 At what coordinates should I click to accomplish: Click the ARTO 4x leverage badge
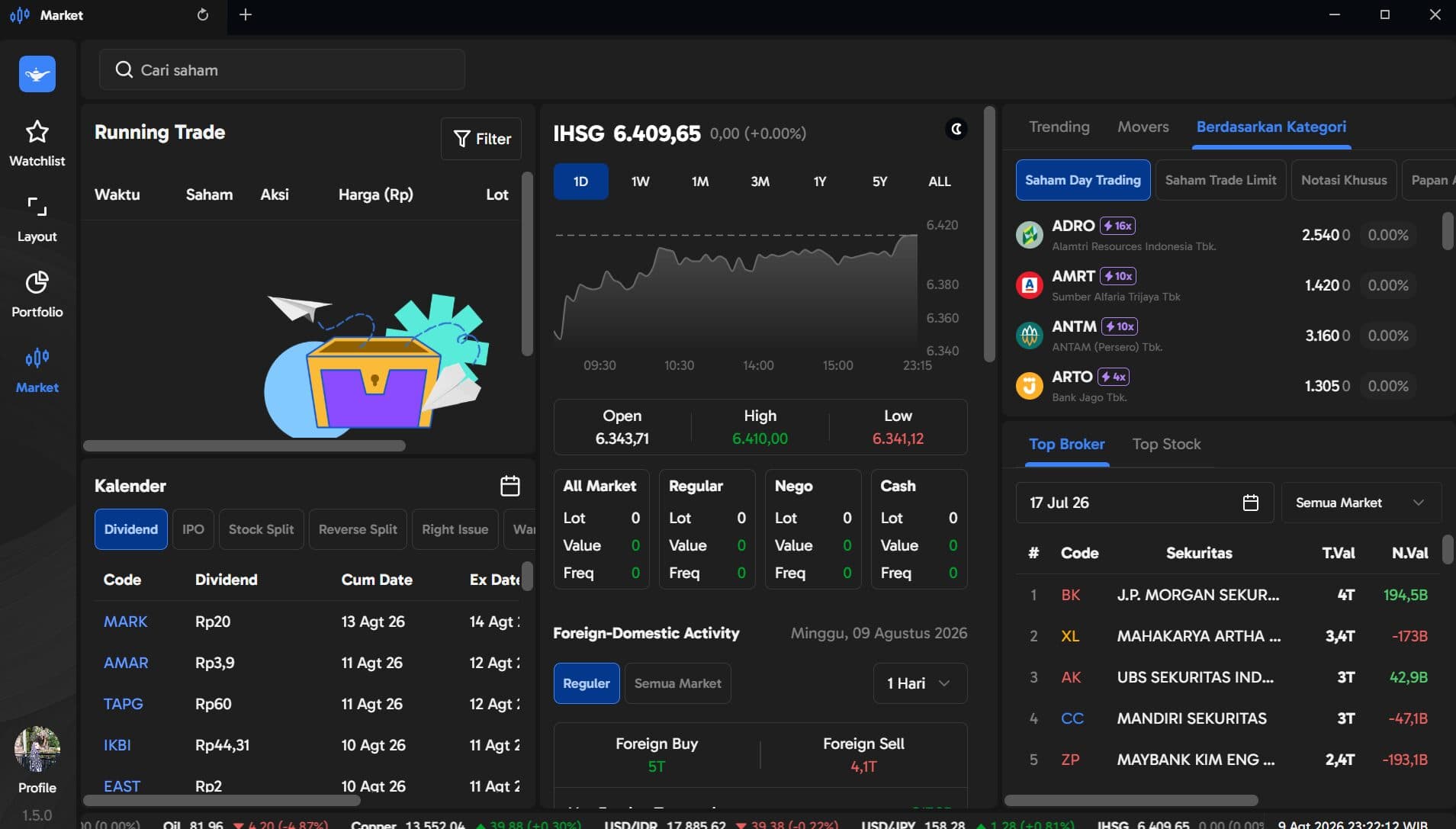point(1114,377)
